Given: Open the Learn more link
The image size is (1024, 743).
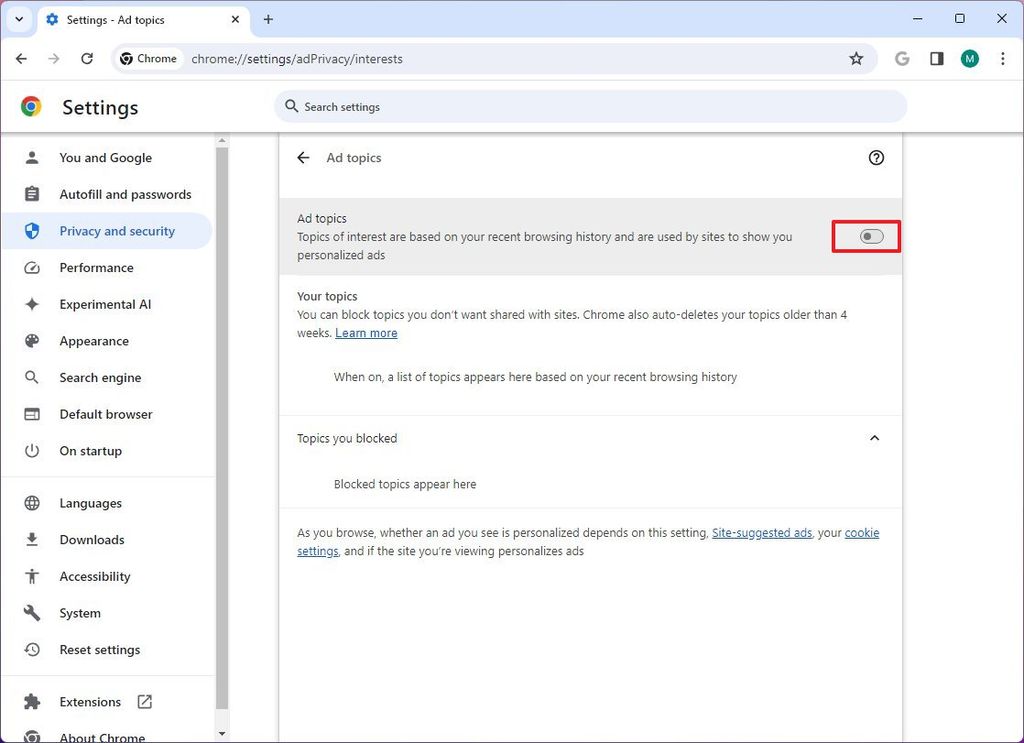Looking at the screenshot, I should pyautogui.click(x=366, y=332).
